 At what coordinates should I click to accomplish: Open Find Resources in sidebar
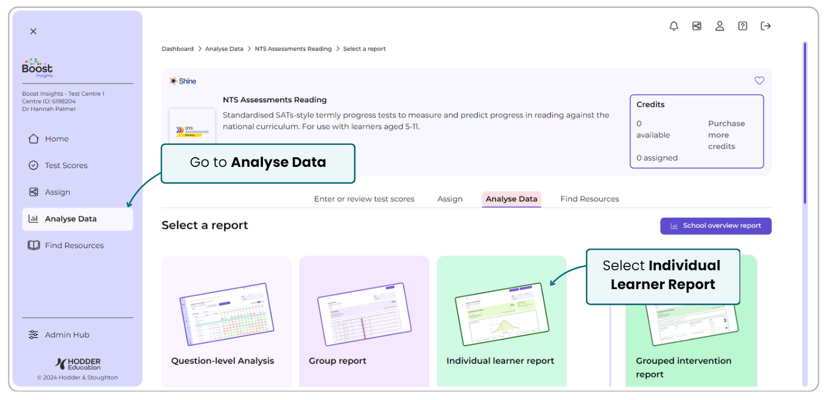[73, 245]
